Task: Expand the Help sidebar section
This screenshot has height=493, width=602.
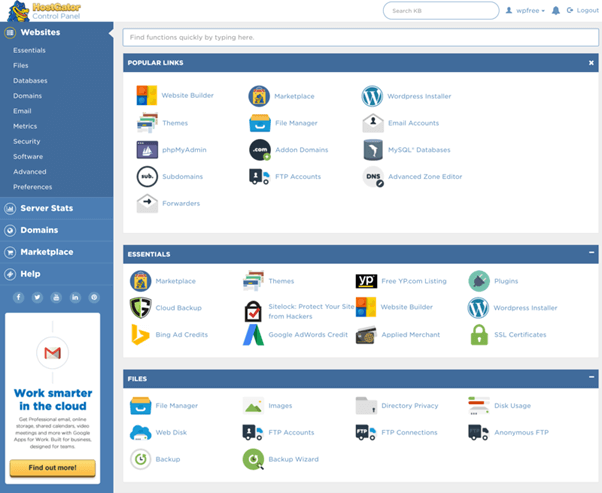Action: (x=57, y=274)
